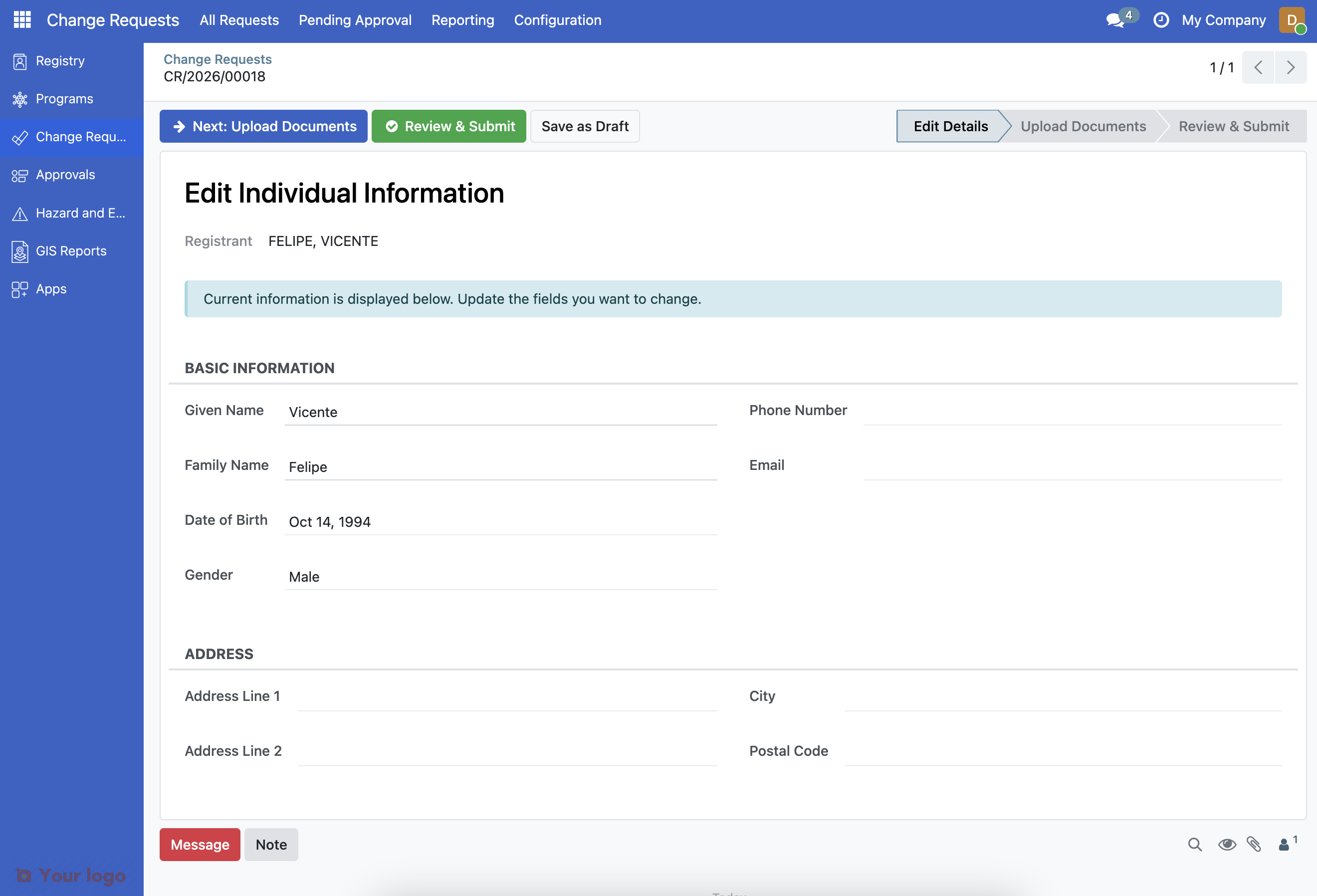Open Pending Approval menu

click(x=355, y=20)
